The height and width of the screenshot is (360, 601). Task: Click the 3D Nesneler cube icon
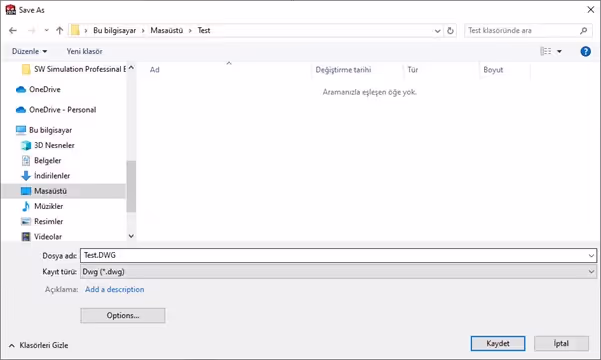tap(26, 145)
